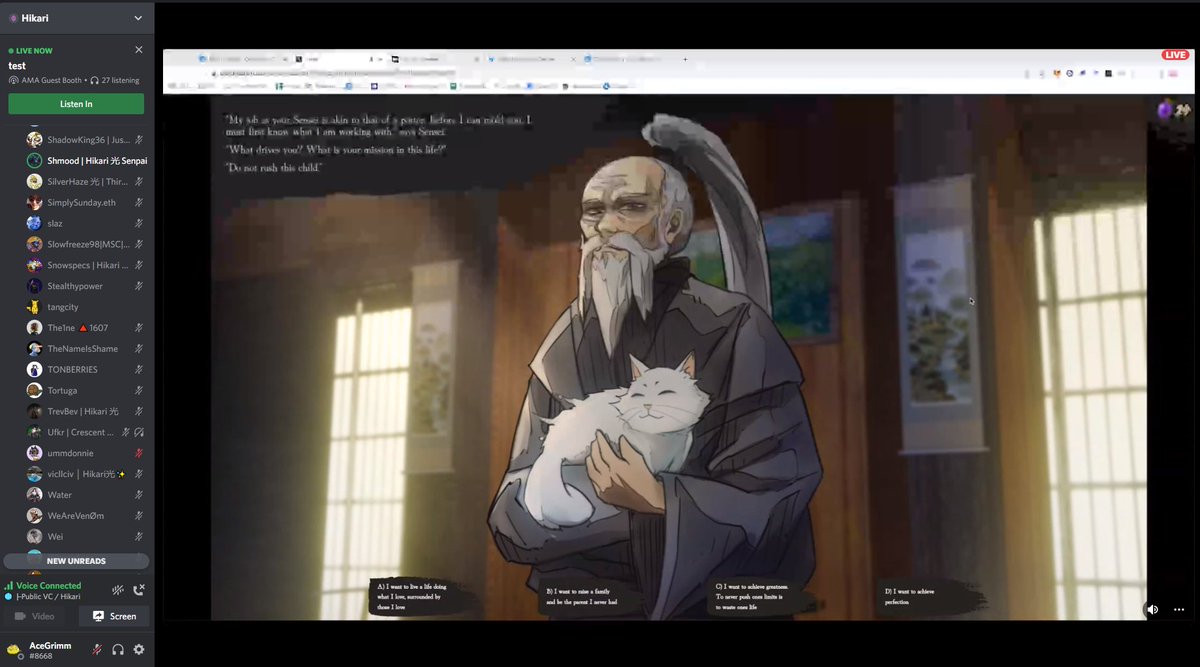Click the Screen share button

click(115, 616)
